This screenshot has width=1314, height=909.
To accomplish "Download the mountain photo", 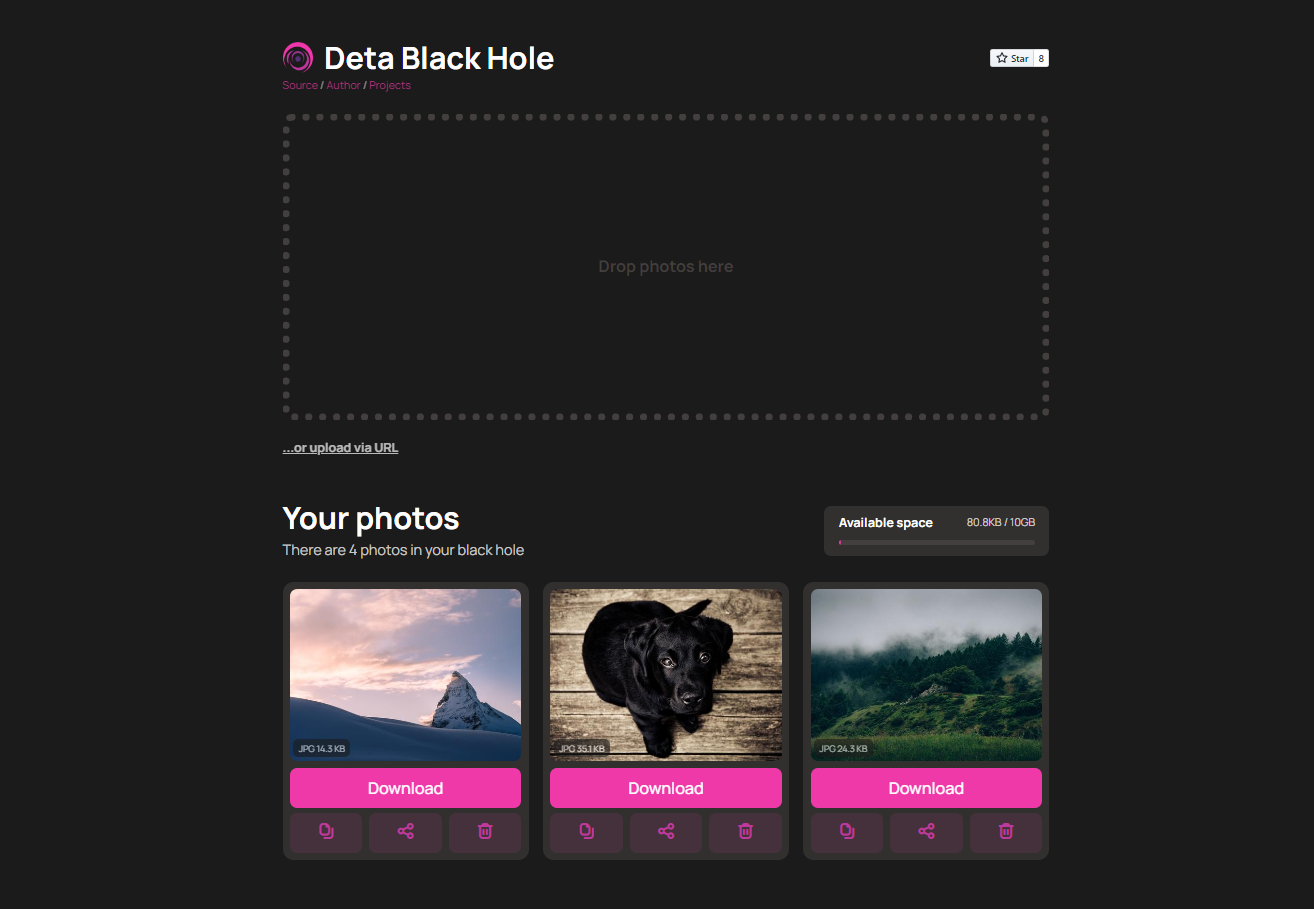I will coord(405,788).
